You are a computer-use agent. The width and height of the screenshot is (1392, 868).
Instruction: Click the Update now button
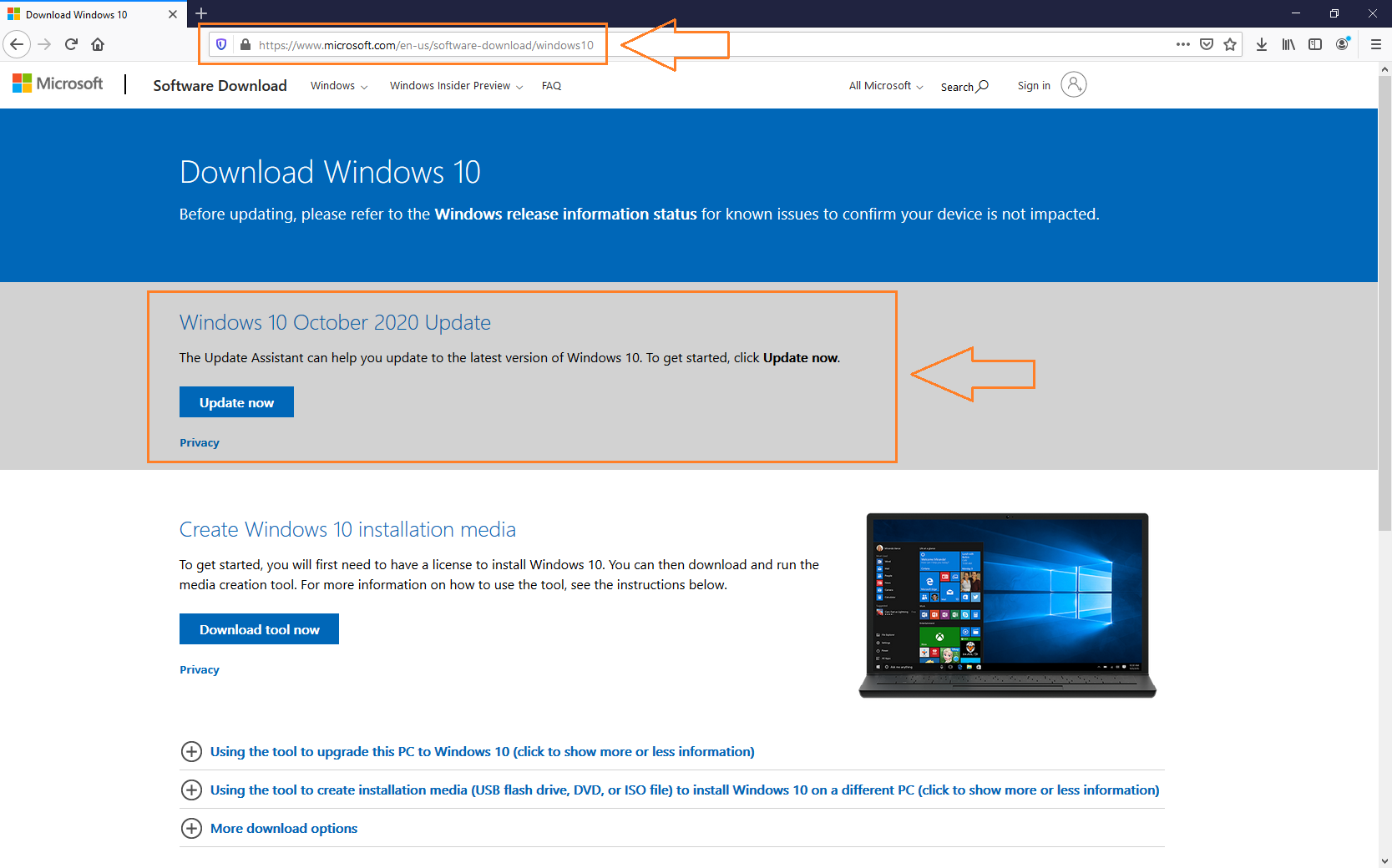[x=236, y=402]
